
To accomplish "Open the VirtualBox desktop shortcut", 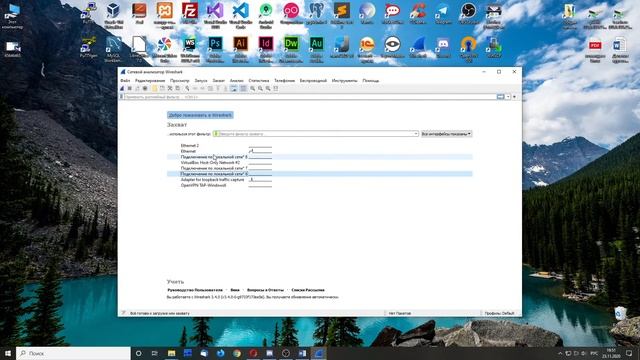I will click(113, 14).
